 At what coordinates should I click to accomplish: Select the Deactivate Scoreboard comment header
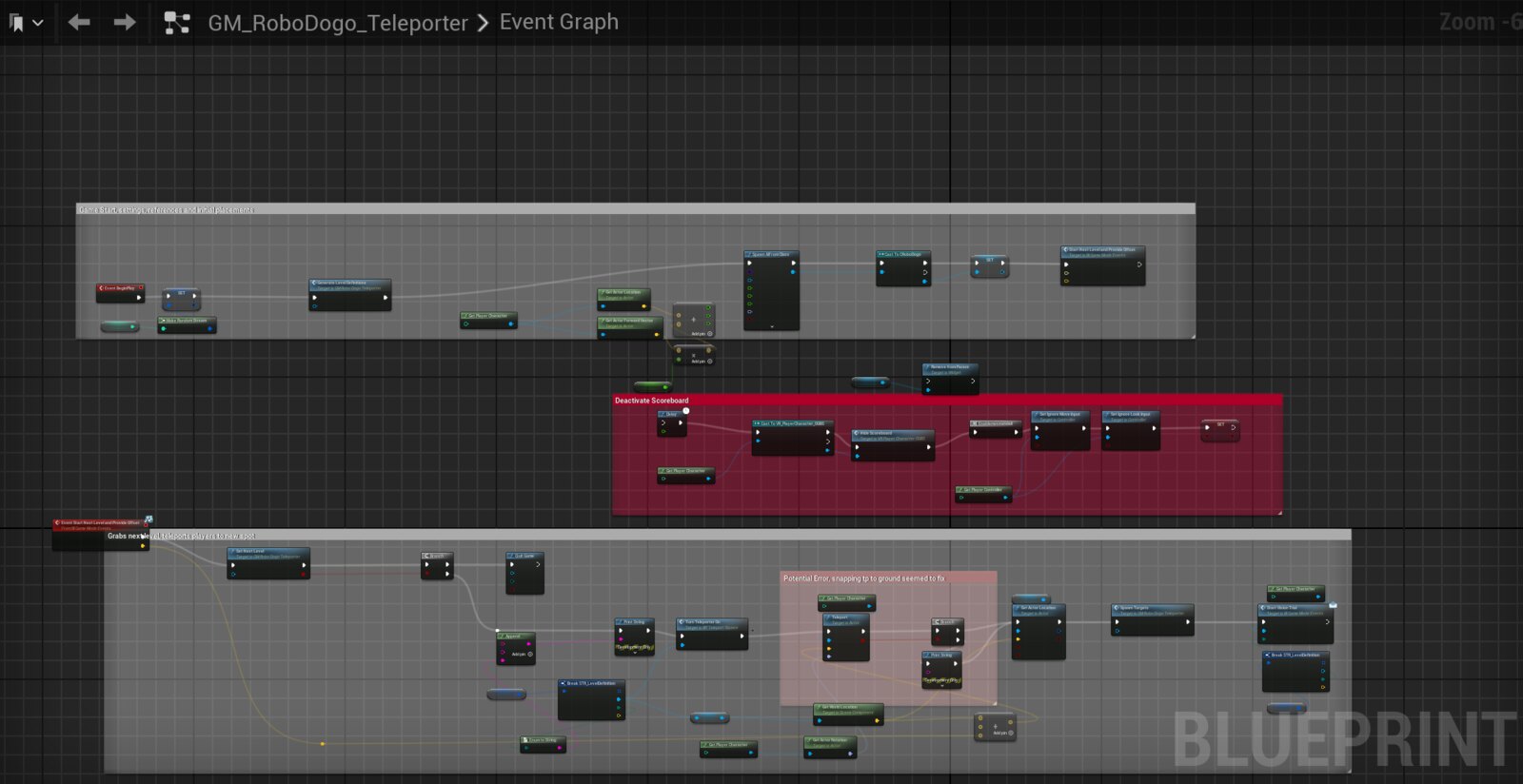[947, 401]
